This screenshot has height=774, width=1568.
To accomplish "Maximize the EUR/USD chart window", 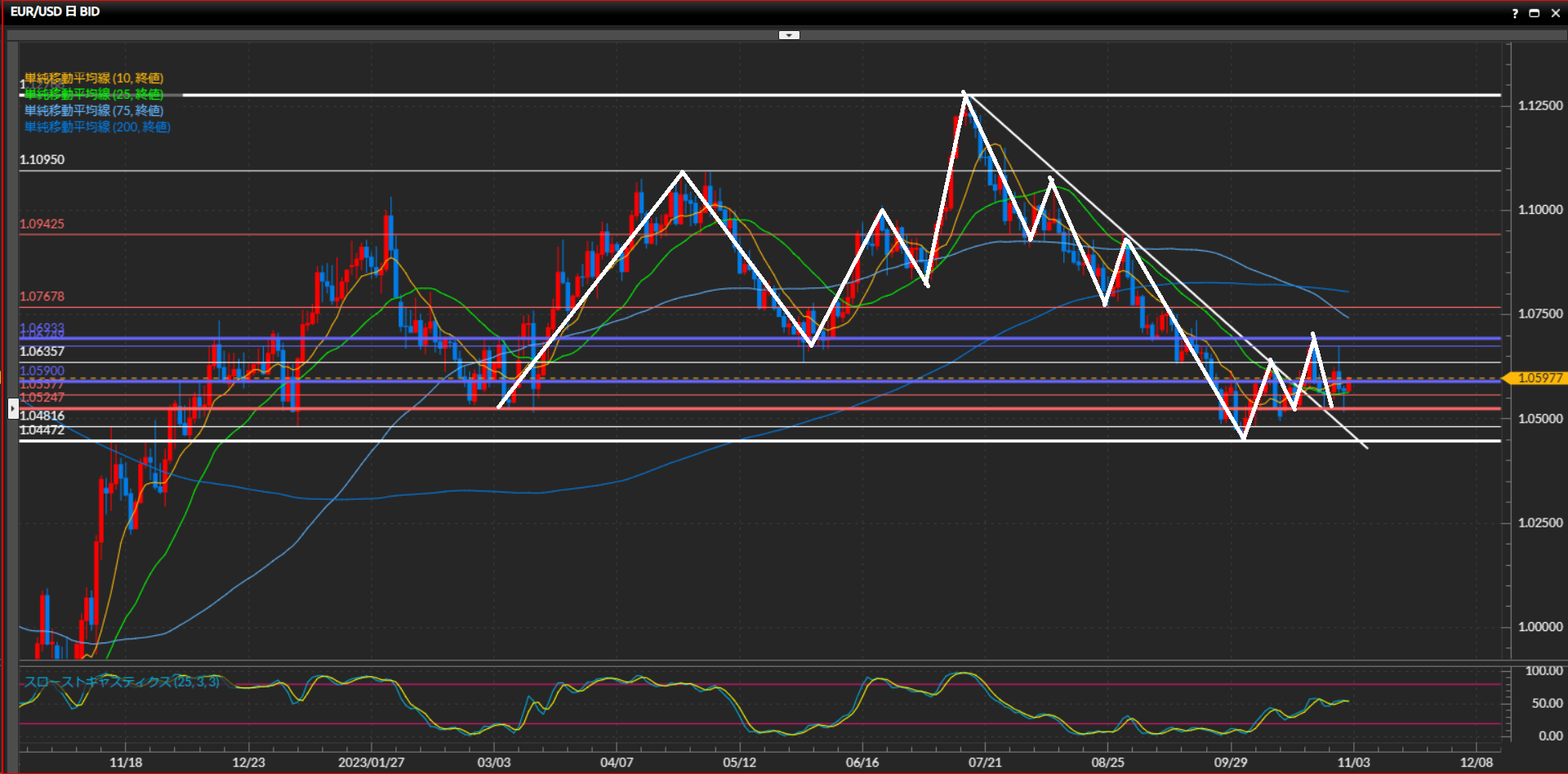I will click(x=1535, y=13).
